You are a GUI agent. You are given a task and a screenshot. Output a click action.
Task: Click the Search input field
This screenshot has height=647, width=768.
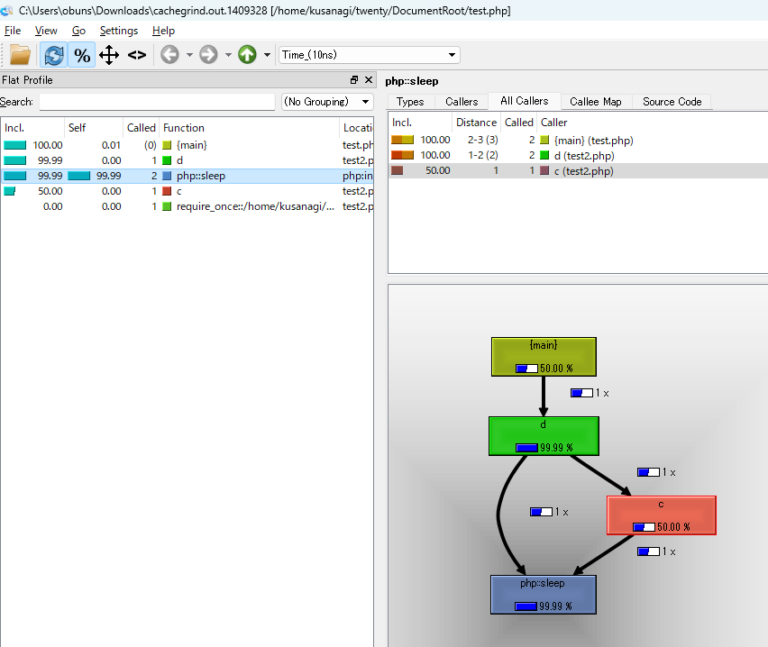coord(157,102)
